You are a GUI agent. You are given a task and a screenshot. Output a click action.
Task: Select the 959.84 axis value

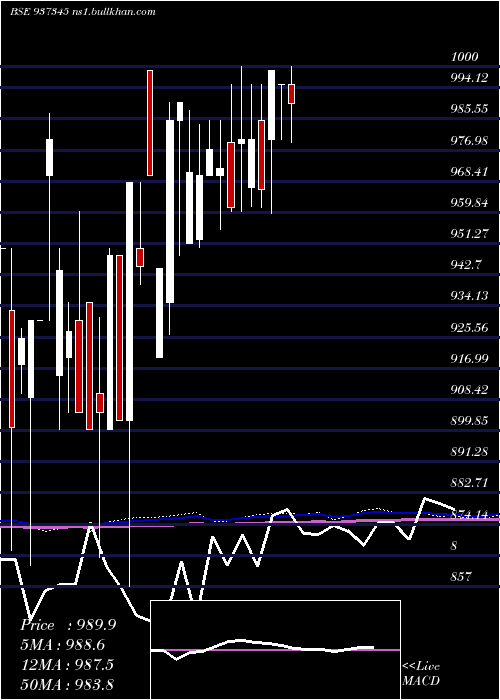[x=469, y=203]
